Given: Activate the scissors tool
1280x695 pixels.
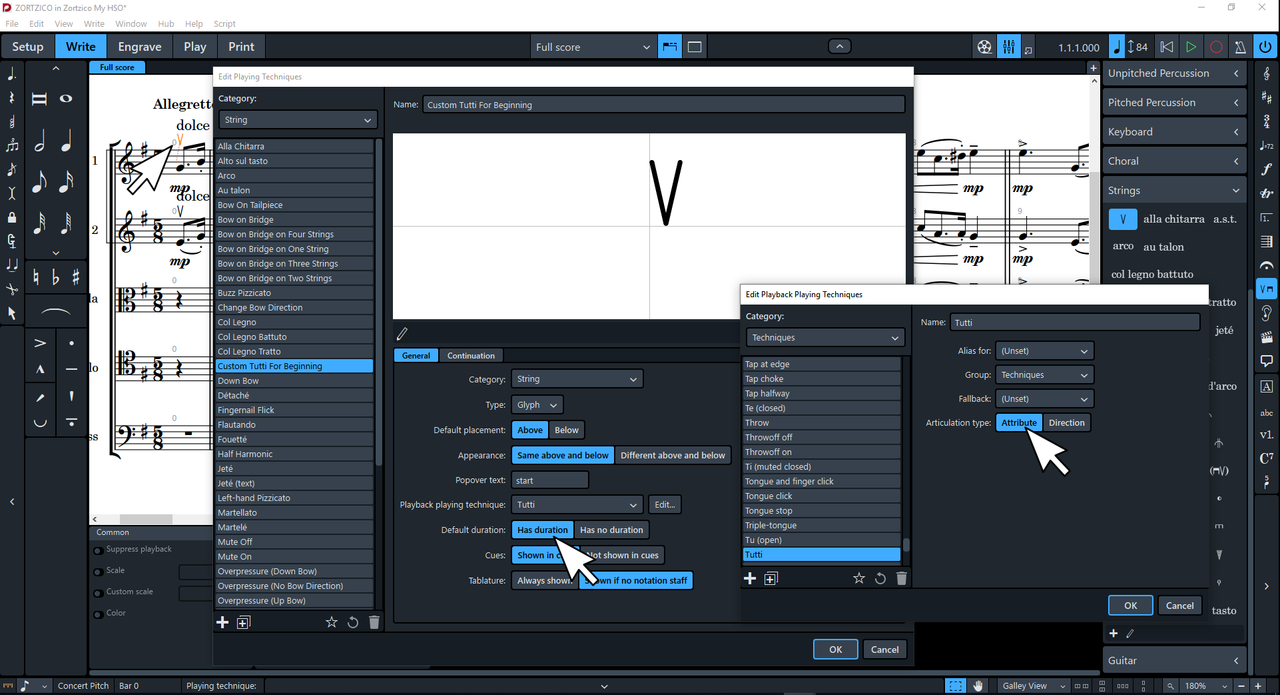Looking at the screenshot, I should (x=11, y=289).
